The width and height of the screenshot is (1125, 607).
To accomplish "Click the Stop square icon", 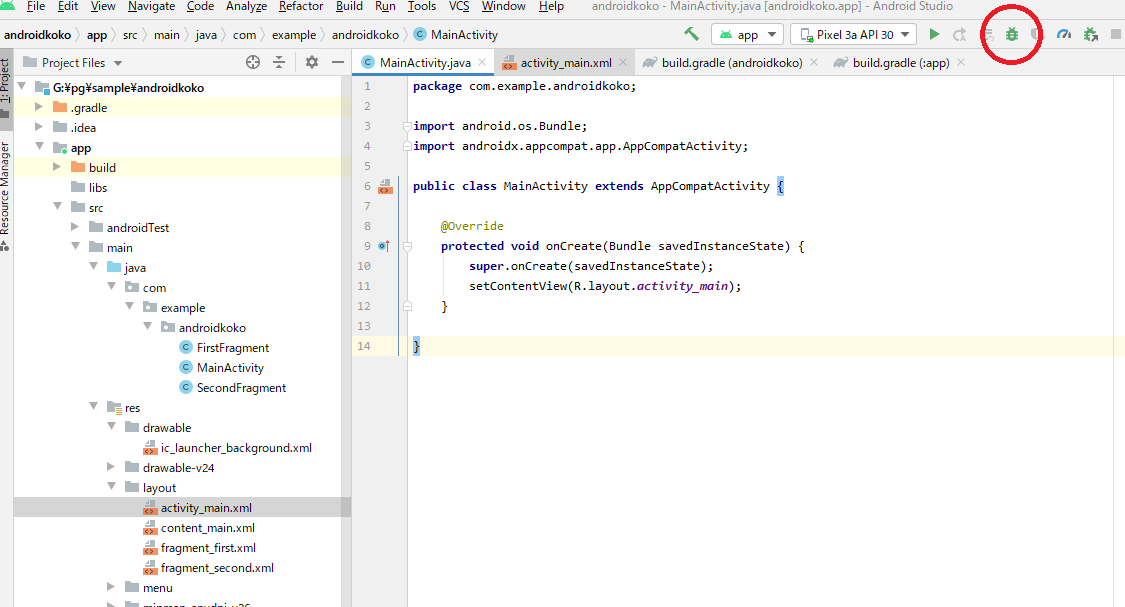I will click(1116, 34).
